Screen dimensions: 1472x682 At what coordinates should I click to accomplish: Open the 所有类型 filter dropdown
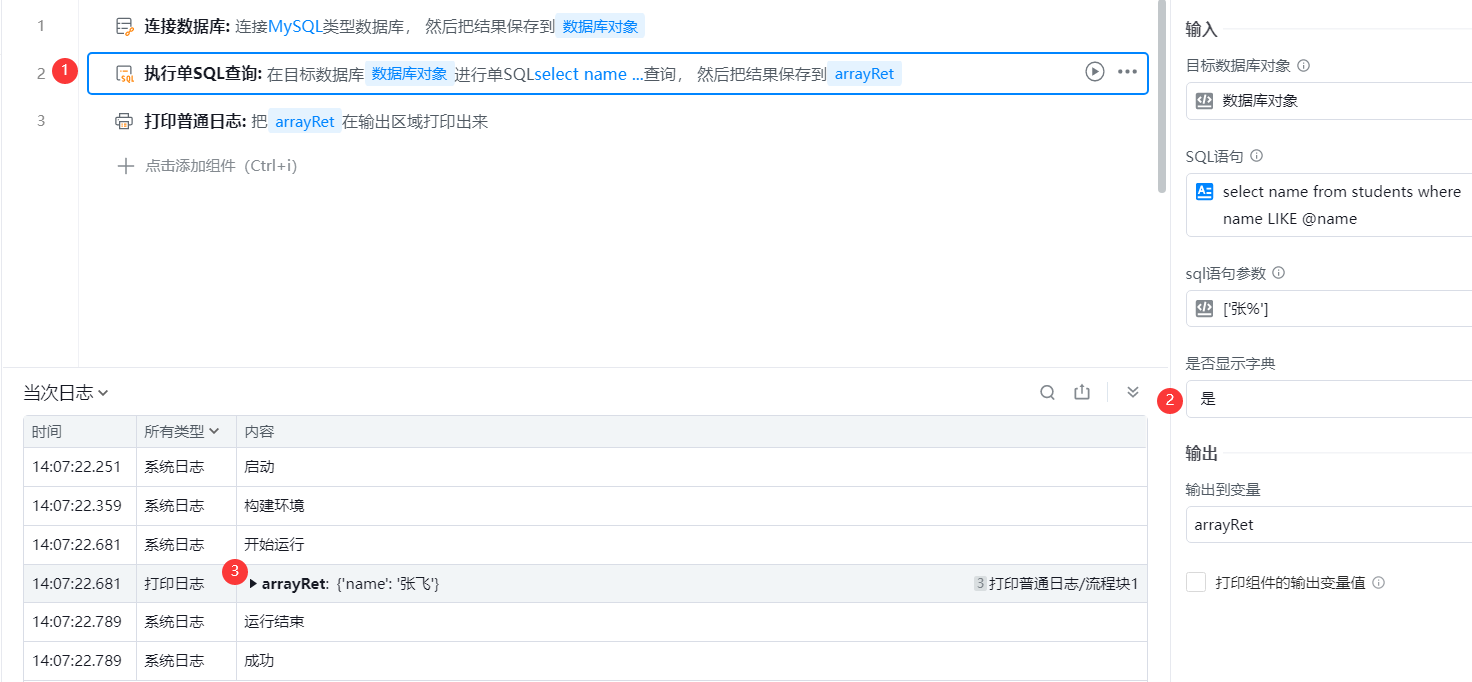tap(181, 432)
